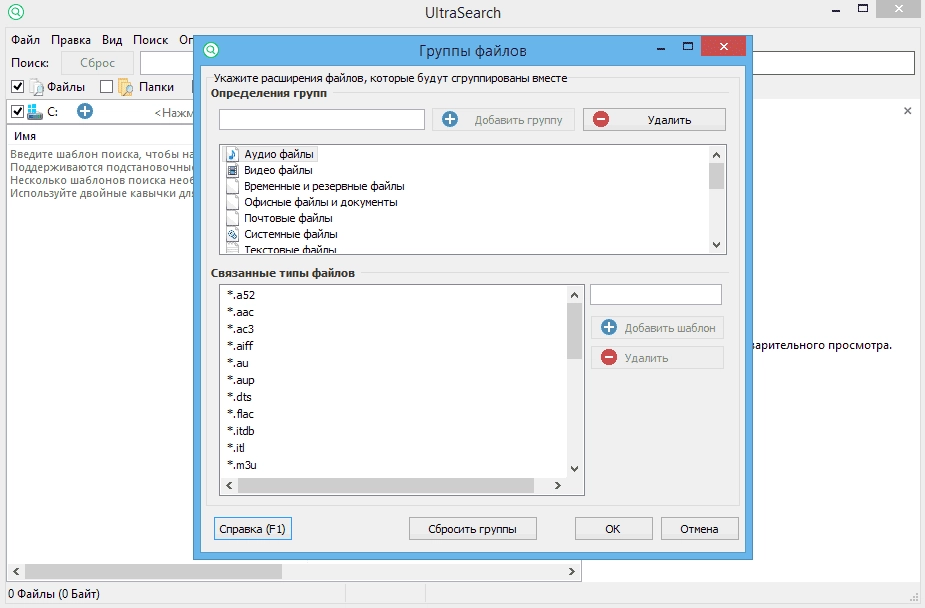Screen dimensions: 925x608
Task: Click the group list scroll-down arrow
Action: pos(717,245)
